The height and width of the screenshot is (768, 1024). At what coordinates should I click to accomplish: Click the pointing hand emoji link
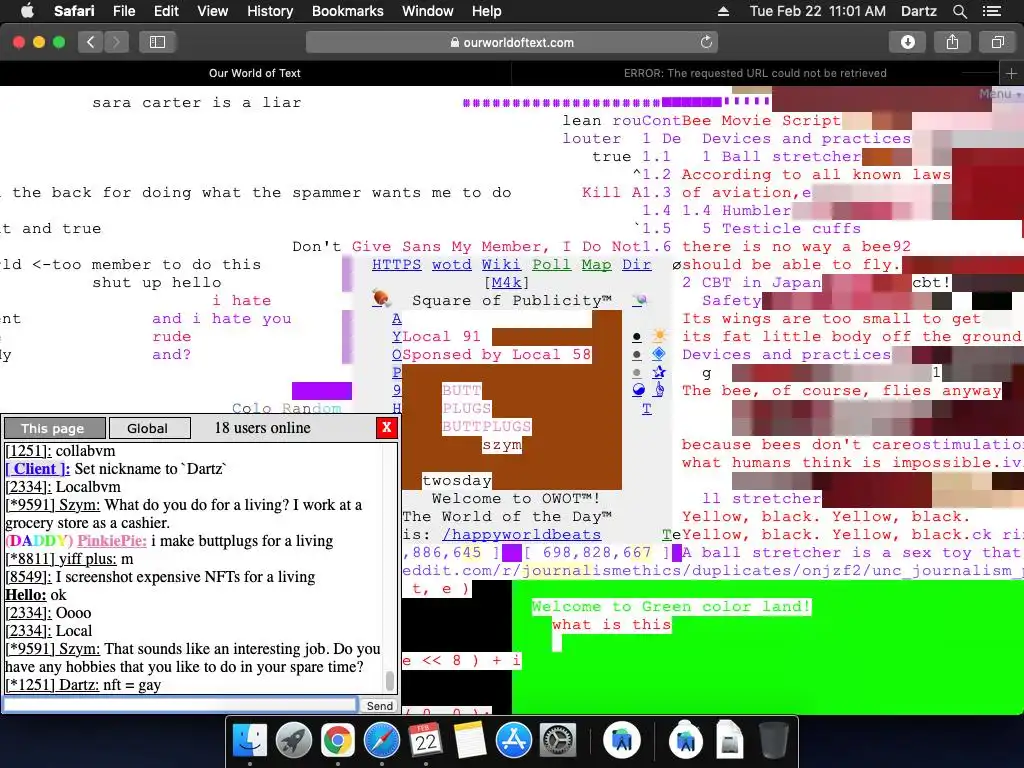(x=659, y=390)
